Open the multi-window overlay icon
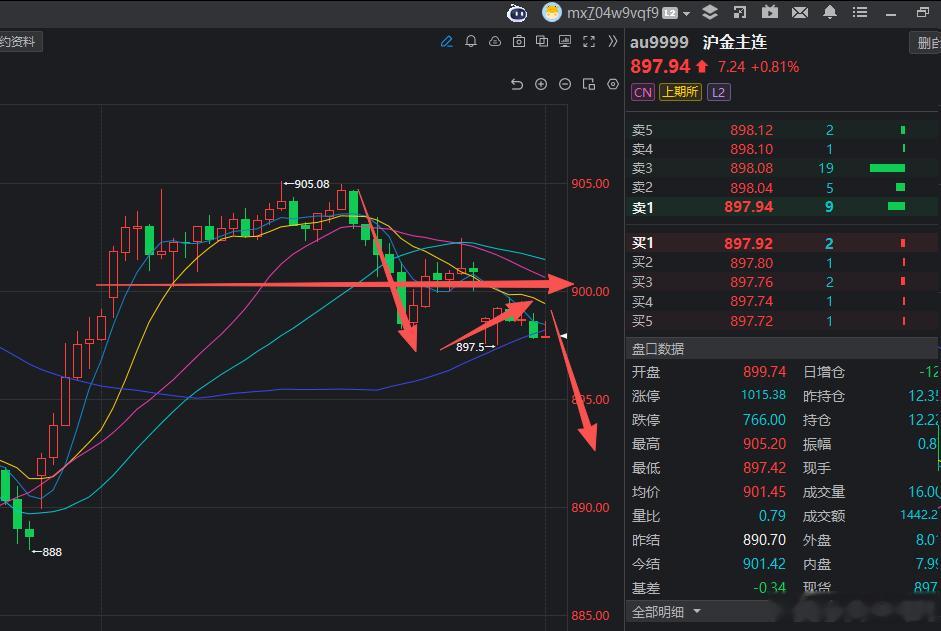Screen dimensions: 941x631 point(542,41)
